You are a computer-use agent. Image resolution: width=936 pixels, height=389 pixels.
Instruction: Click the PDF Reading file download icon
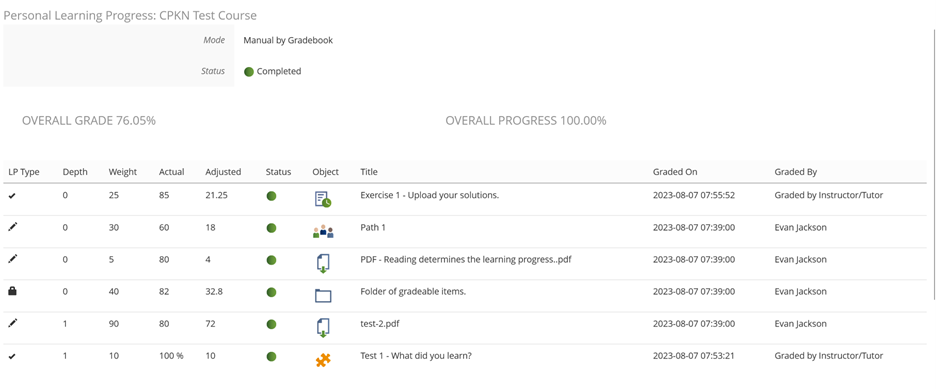pos(323,263)
